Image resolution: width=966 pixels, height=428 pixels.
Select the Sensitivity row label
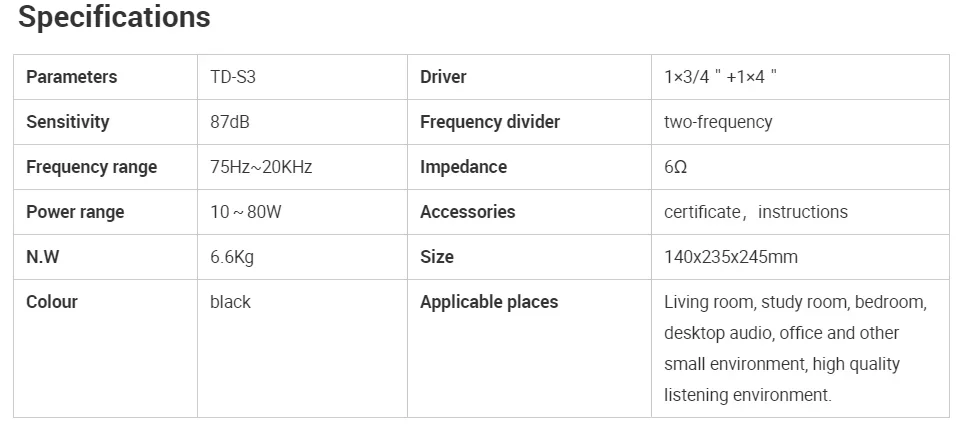tap(67, 122)
